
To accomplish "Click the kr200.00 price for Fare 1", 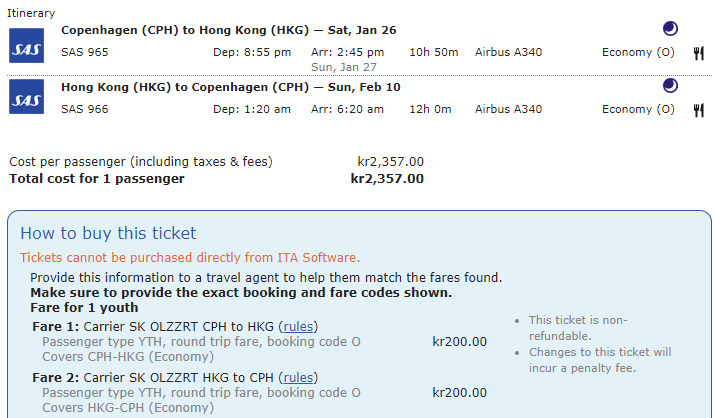I will click(459, 341).
